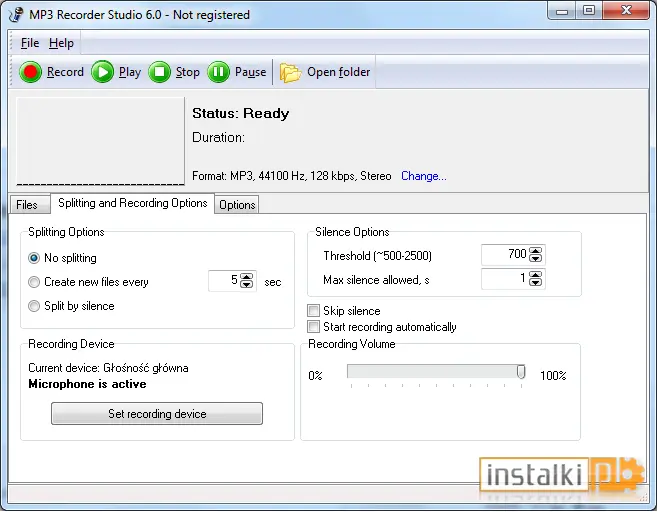Click the microphone app icon in title bar
Image resolution: width=657 pixels, height=512 pixels.
[16, 15]
